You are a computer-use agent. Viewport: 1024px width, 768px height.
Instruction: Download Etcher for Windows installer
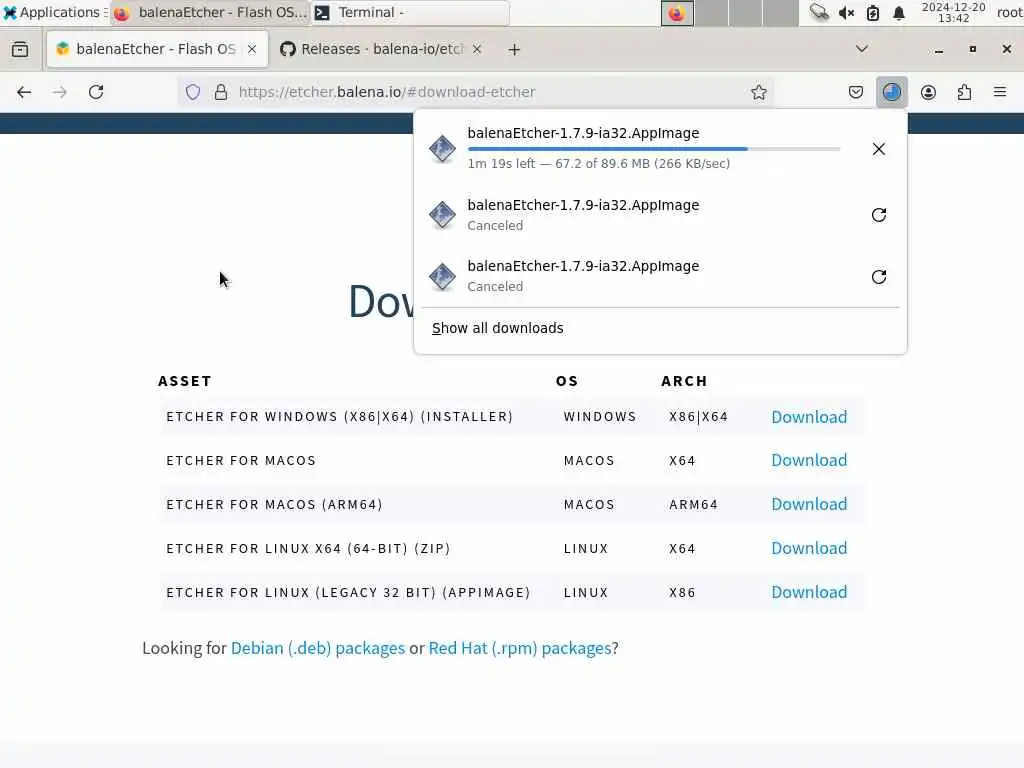pos(808,417)
